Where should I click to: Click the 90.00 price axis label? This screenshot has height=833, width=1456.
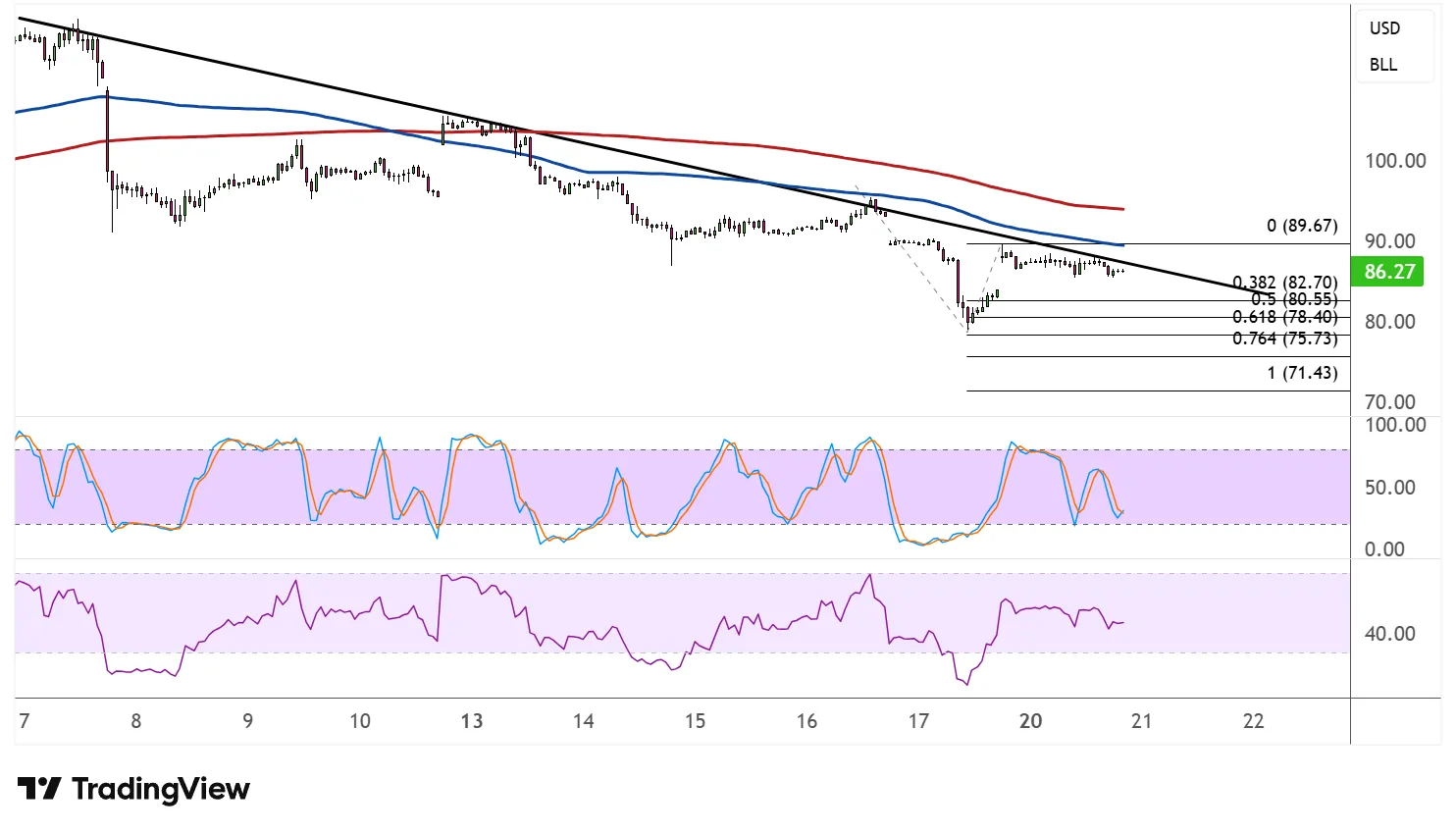(1390, 241)
